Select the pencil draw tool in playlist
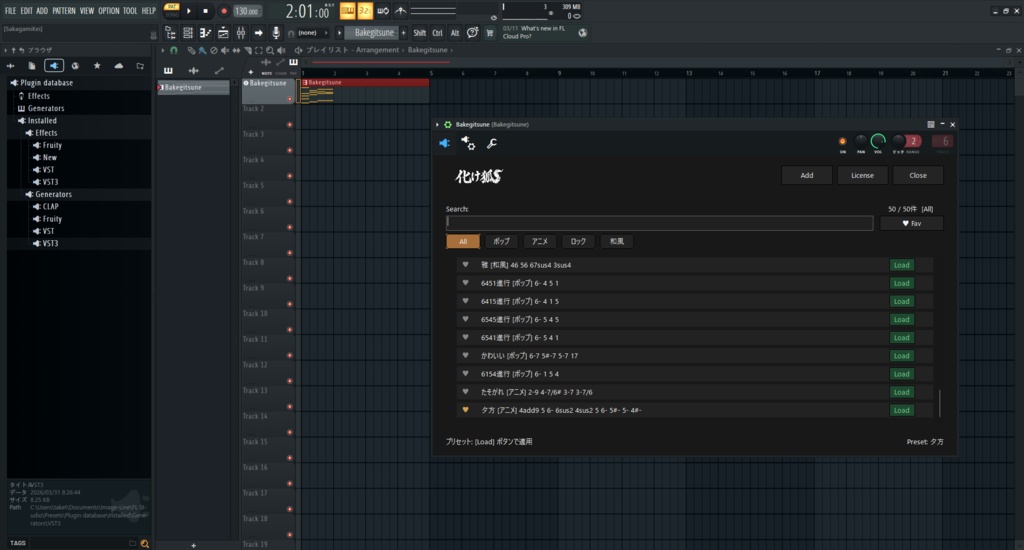This screenshot has width=1024, height=550. 191,50
